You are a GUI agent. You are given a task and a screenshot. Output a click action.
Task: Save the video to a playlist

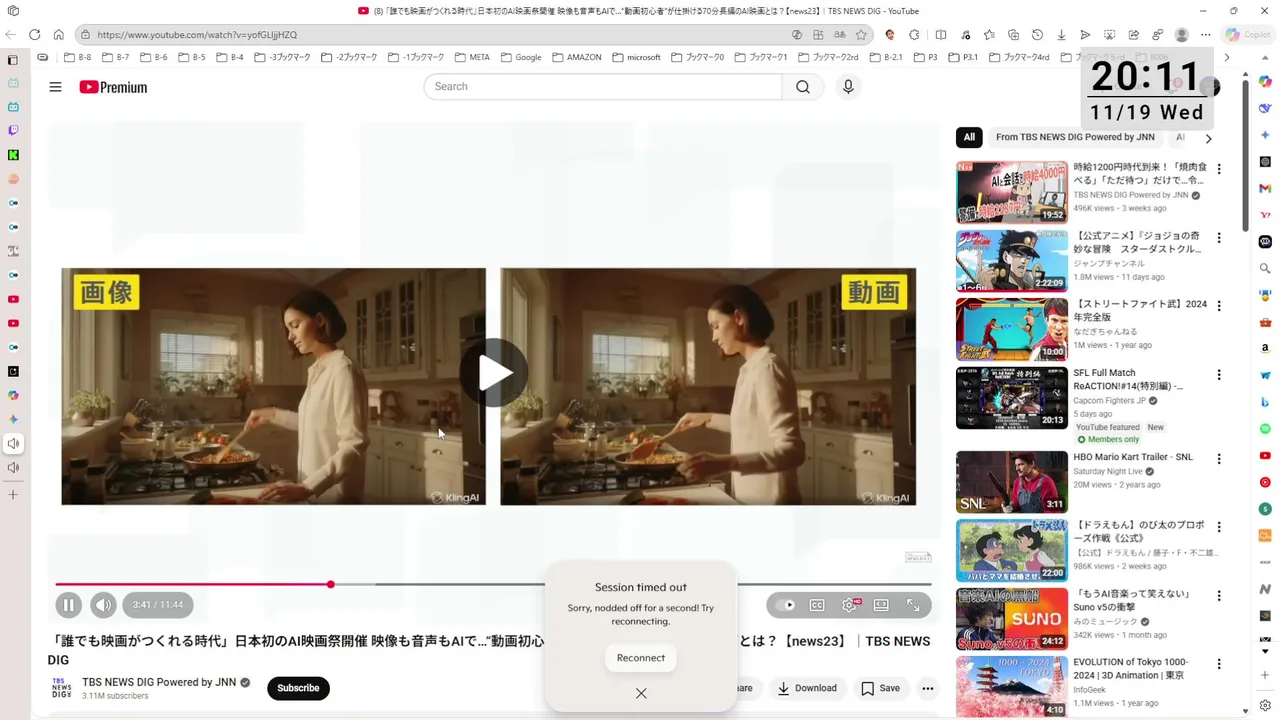point(881,688)
